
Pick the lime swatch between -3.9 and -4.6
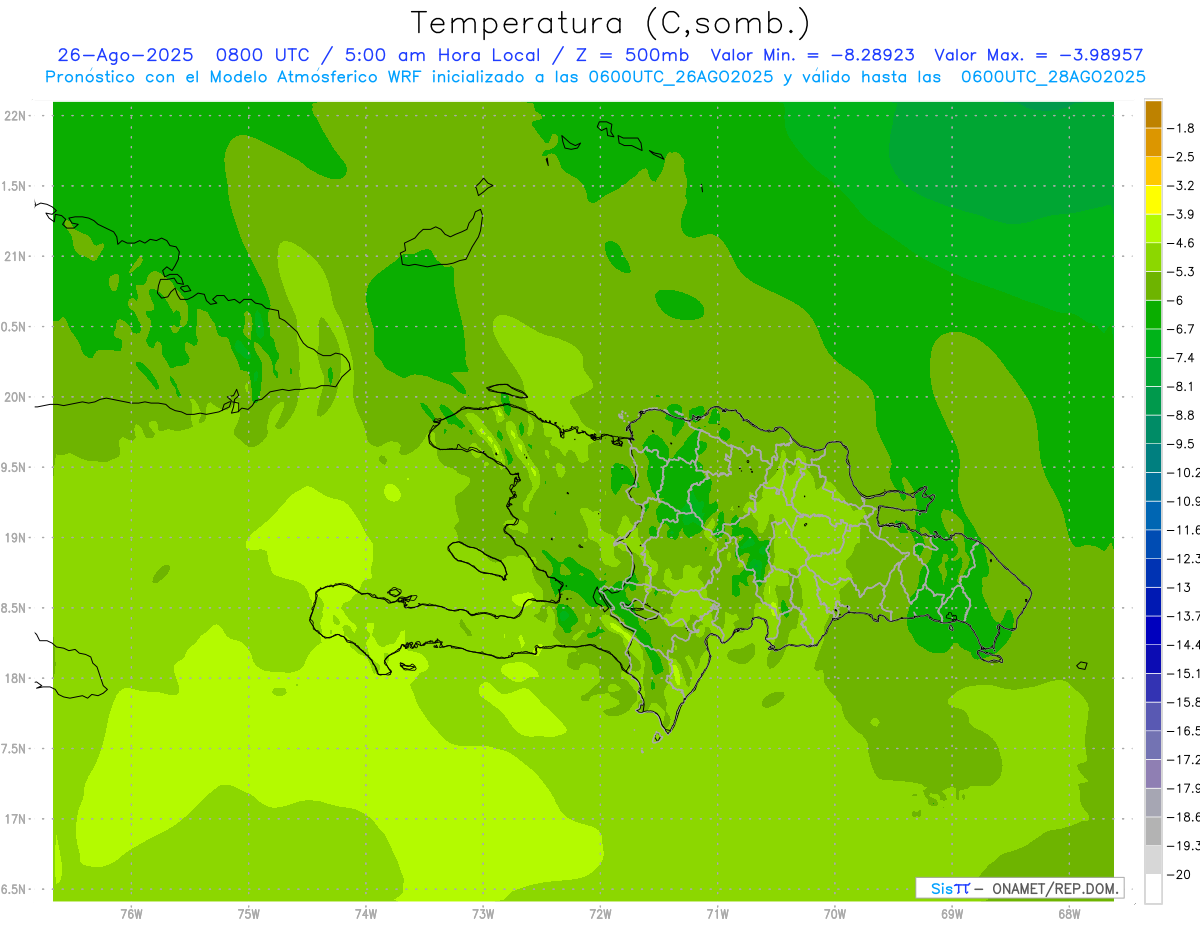(1153, 229)
